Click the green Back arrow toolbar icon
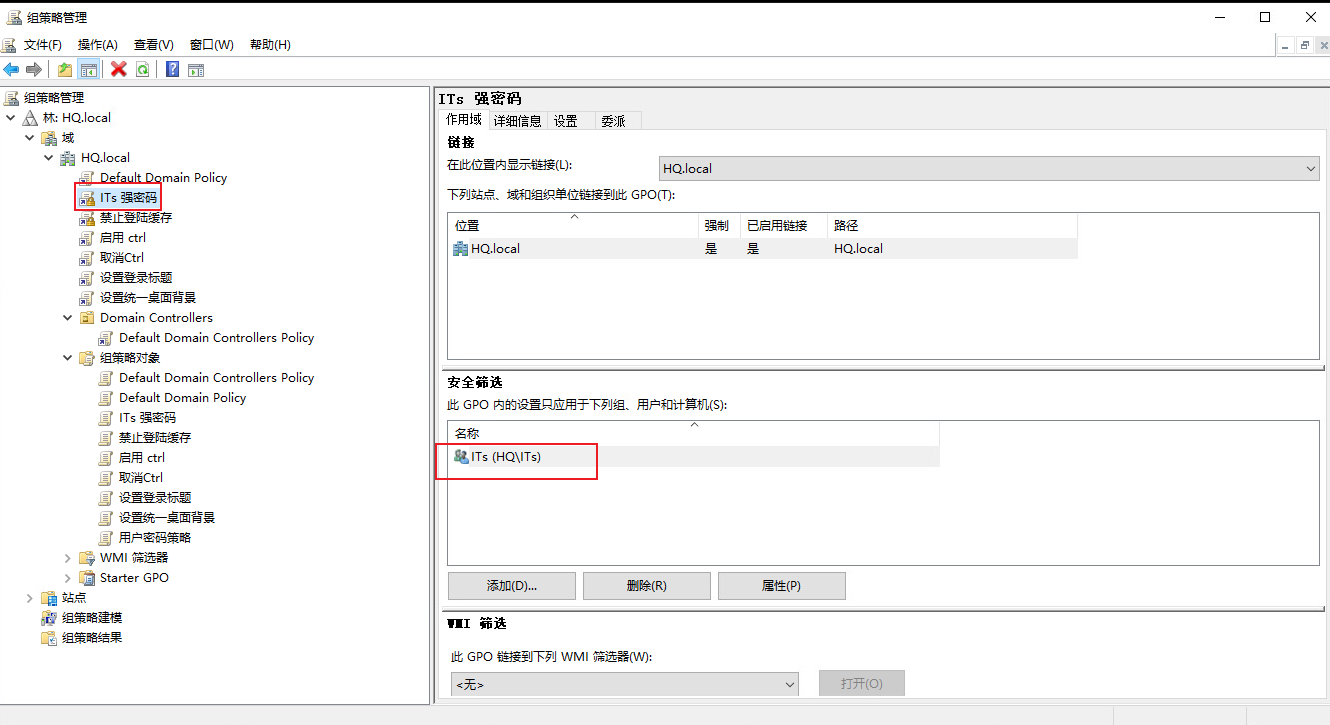The height and width of the screenshot is (725, 1330). coord(11,69)
